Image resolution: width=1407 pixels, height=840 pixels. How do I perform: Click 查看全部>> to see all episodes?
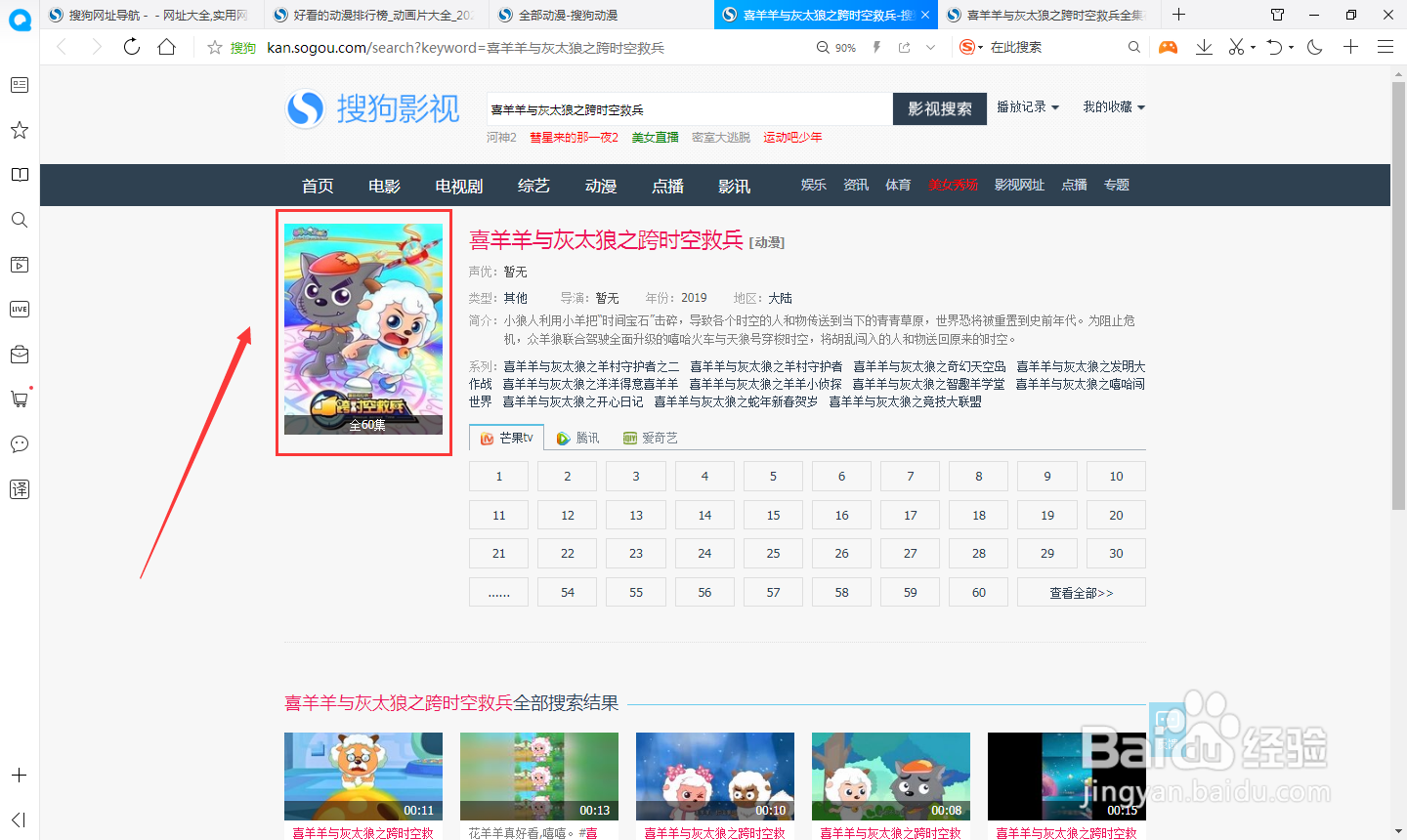(x=1082, y=592)
